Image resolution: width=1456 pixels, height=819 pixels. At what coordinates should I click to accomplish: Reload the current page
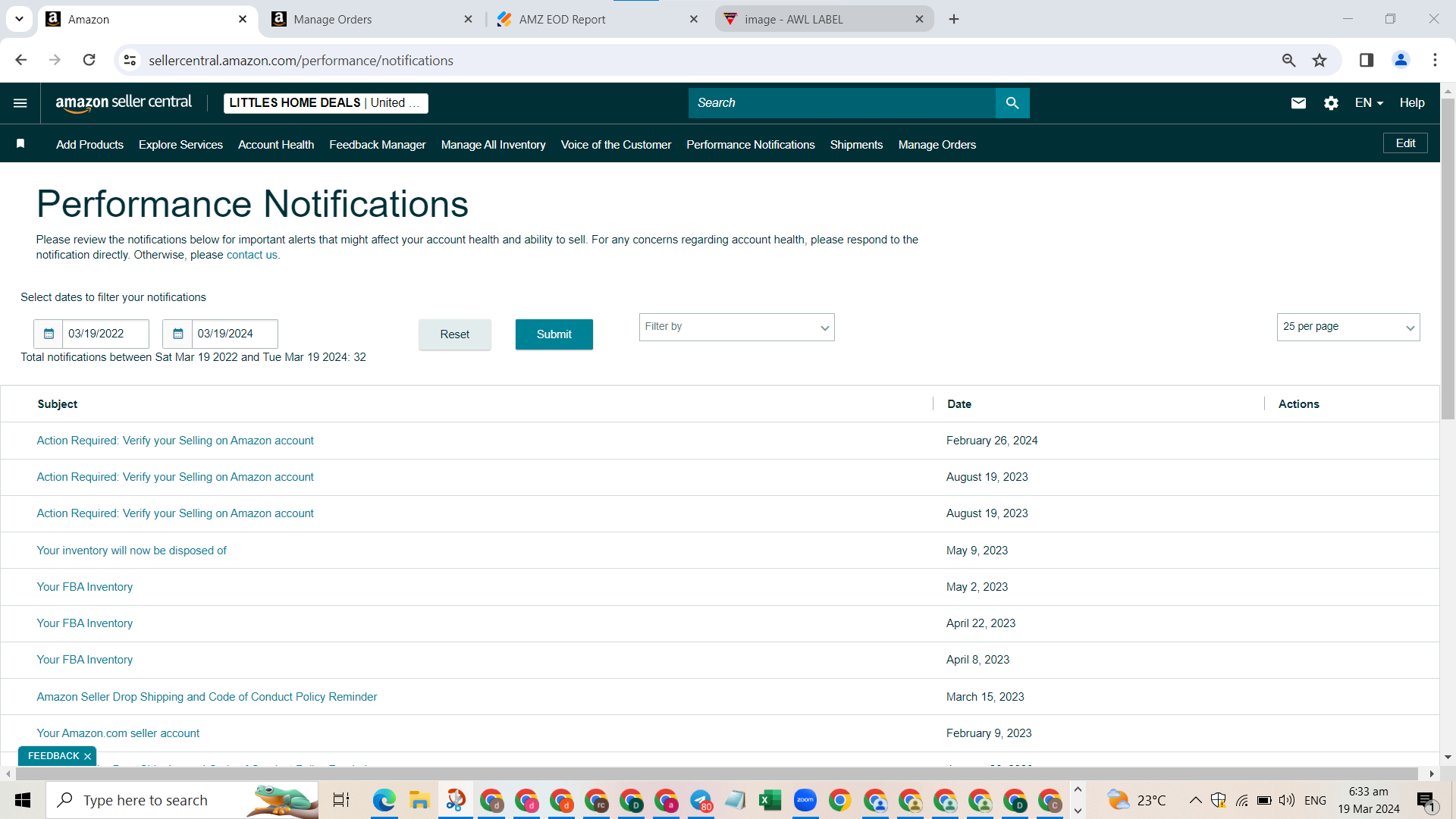tap(89, 60)
